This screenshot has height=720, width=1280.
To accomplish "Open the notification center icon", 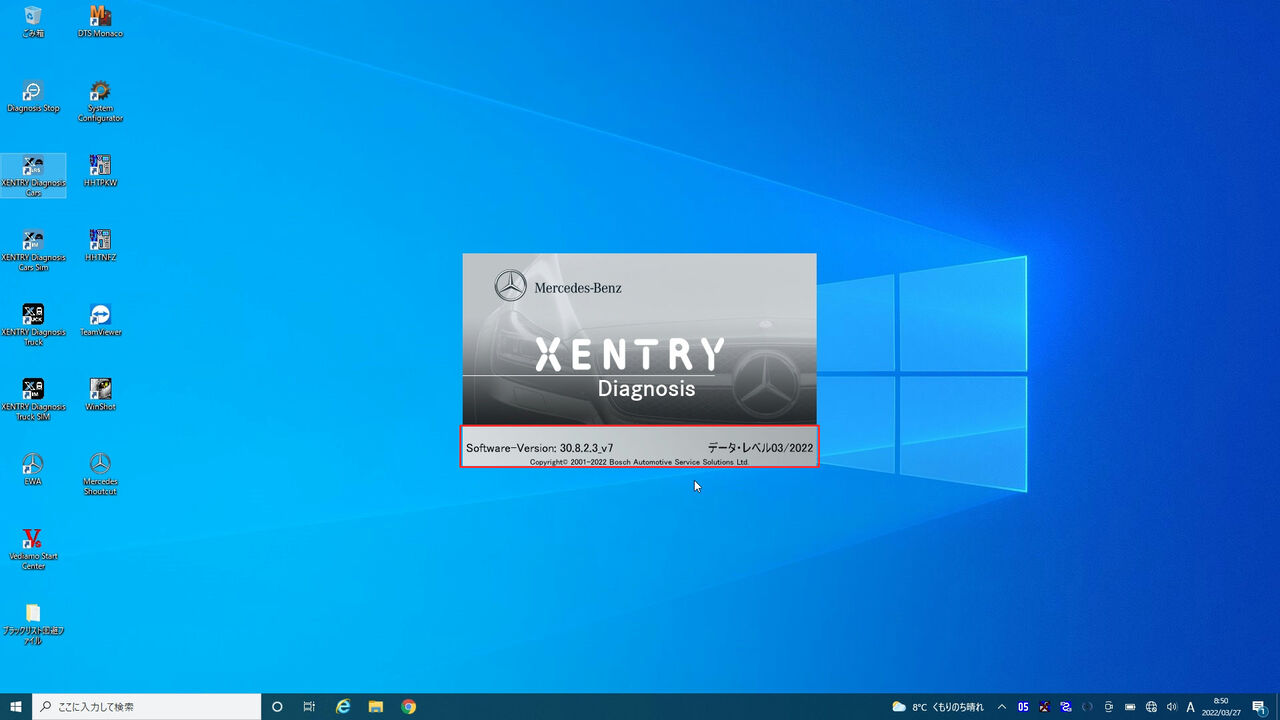I will [x=1259, y=707].
